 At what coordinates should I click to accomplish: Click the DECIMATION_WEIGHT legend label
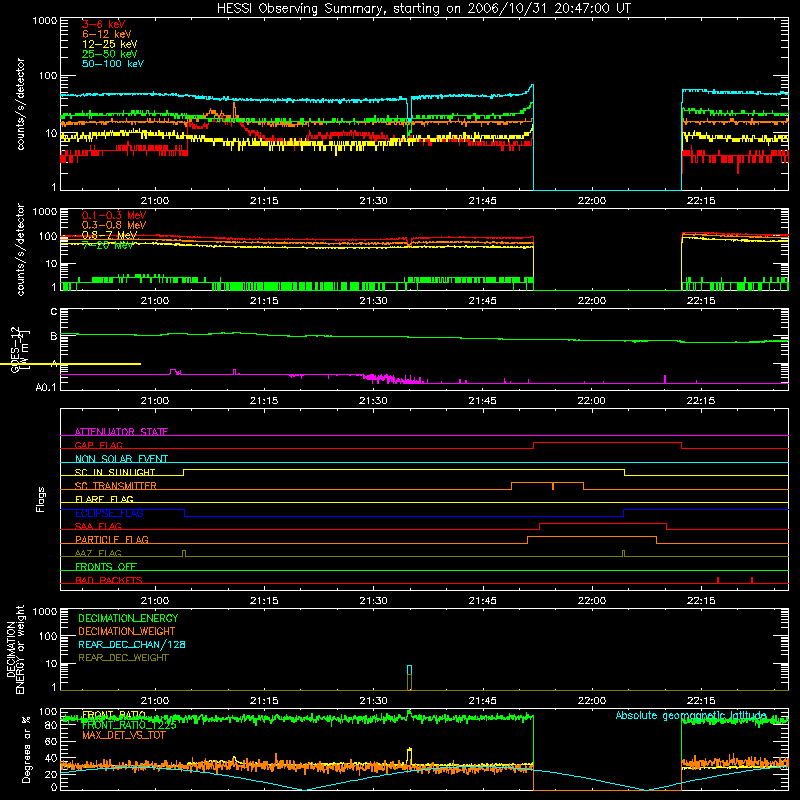(x=127, y=631)
